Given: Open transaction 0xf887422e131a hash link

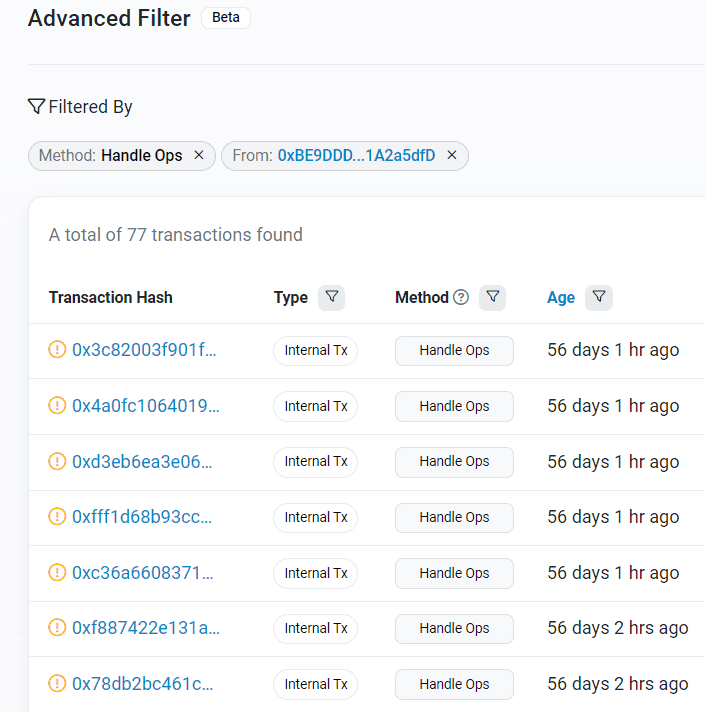Looking at the screenshot, I should pyautogui.click(x=146, y=628).
